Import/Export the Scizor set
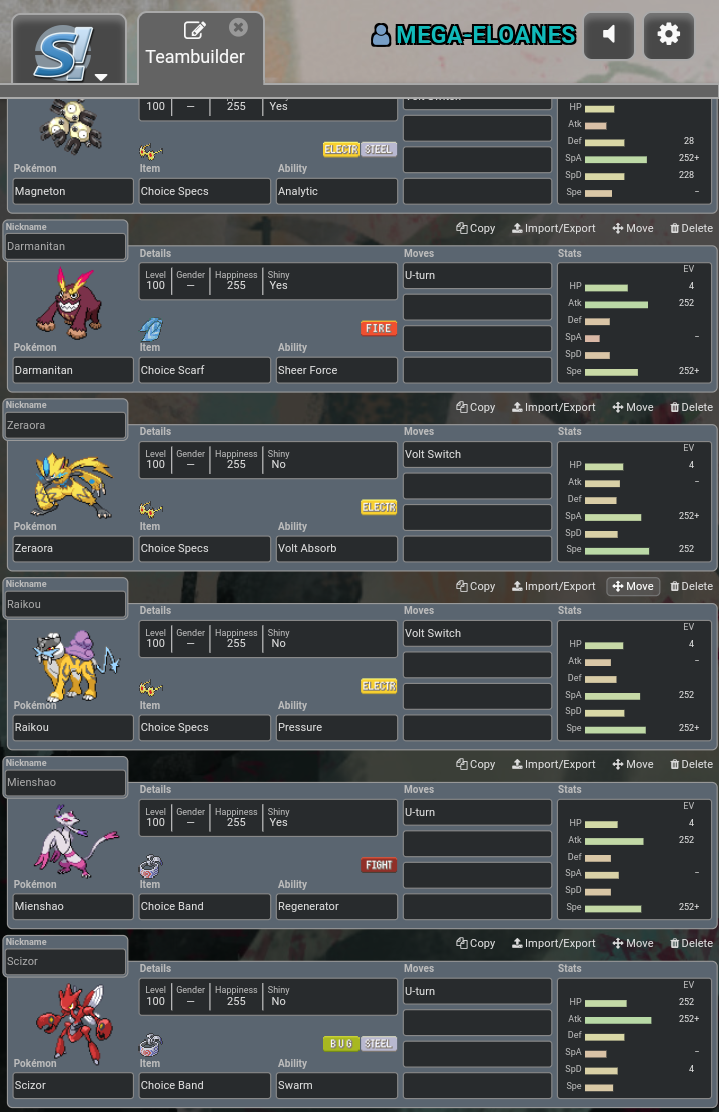Screen dimensions: 719x1112 point(554,943)
